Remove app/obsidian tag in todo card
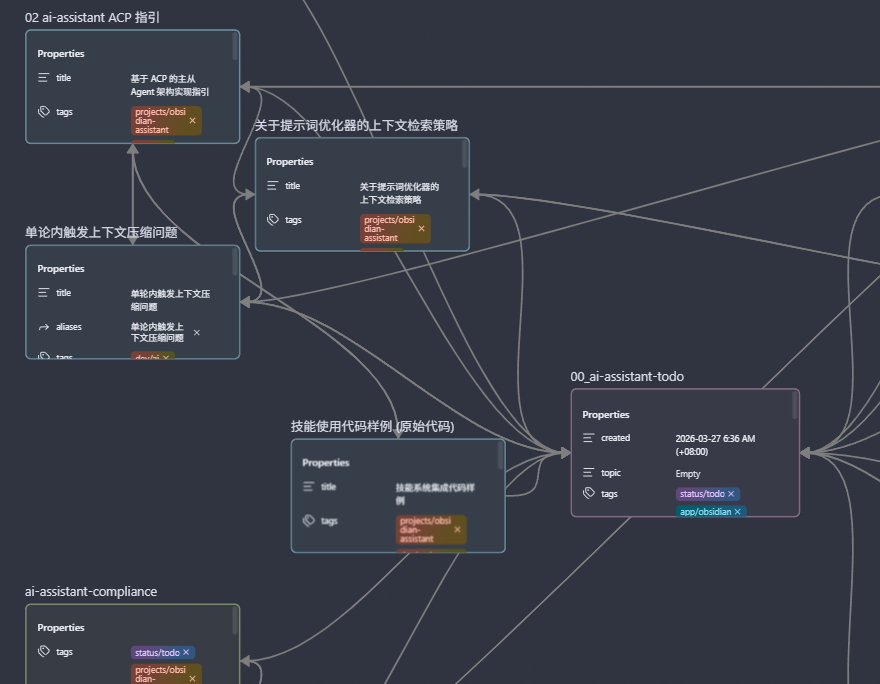The height and width of the screenshot is (684, 880). pos(737,512)
